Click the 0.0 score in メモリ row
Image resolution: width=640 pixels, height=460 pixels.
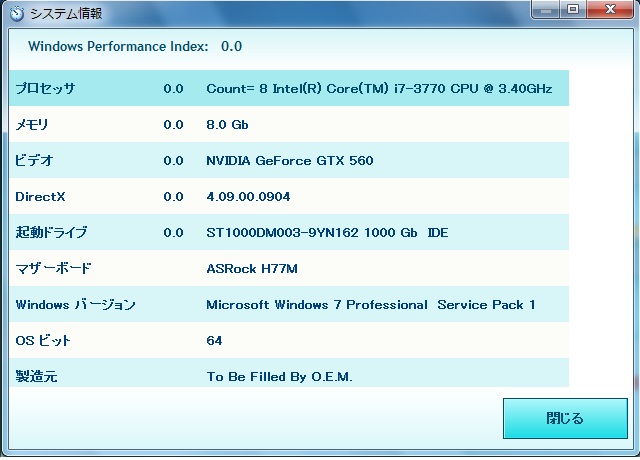click(173, 124)
